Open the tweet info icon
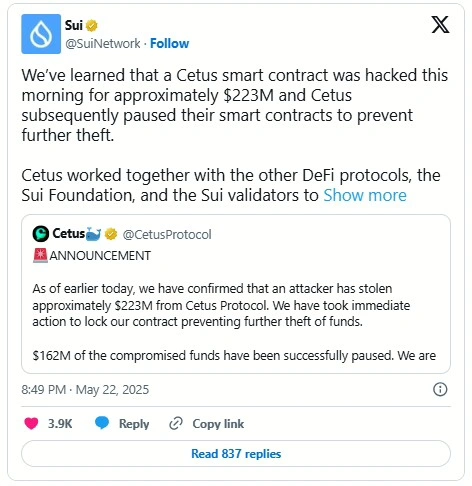Image resolution: width=472 pixels, height=486 pixels. tap(440, 389)
